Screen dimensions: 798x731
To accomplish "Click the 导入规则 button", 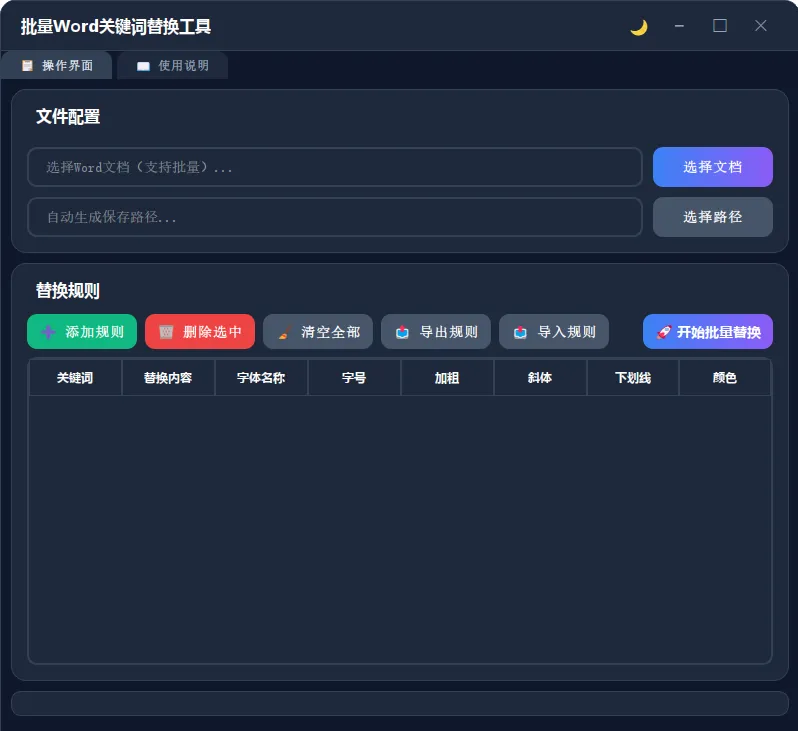I will 554,332.
